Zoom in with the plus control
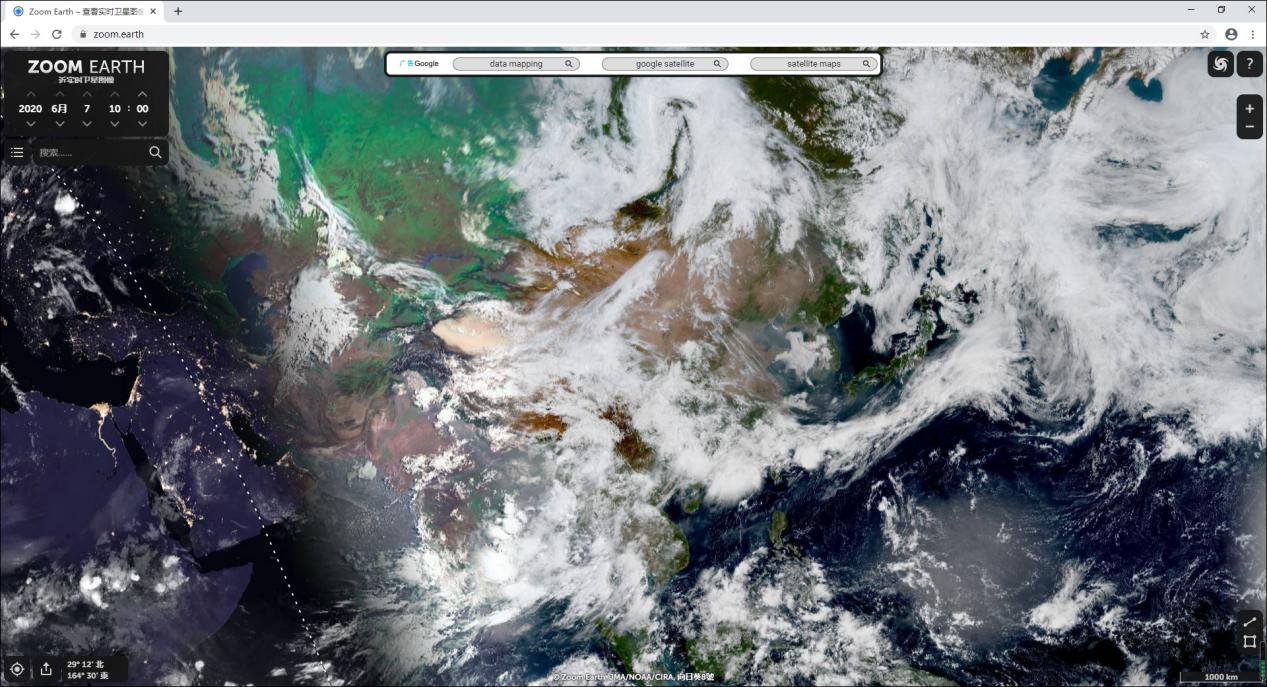Screen dimensions: 1267x687 [x=1249, y=107]
